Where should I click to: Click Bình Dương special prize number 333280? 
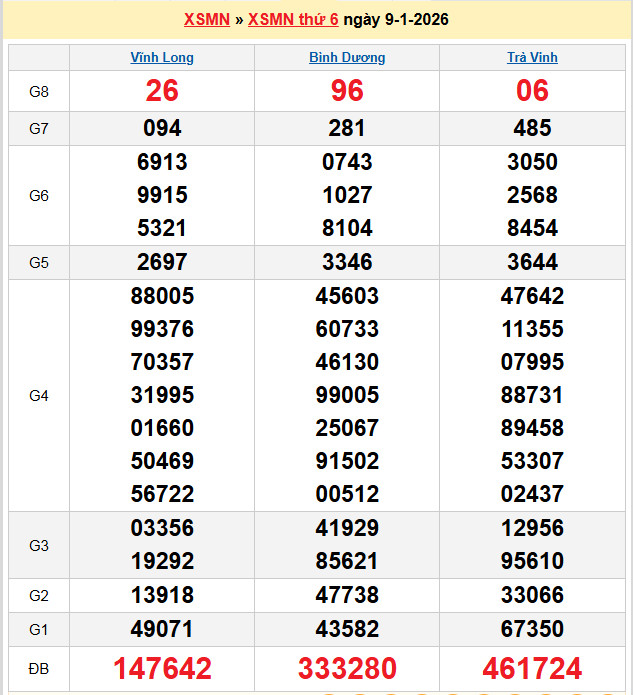347,668
